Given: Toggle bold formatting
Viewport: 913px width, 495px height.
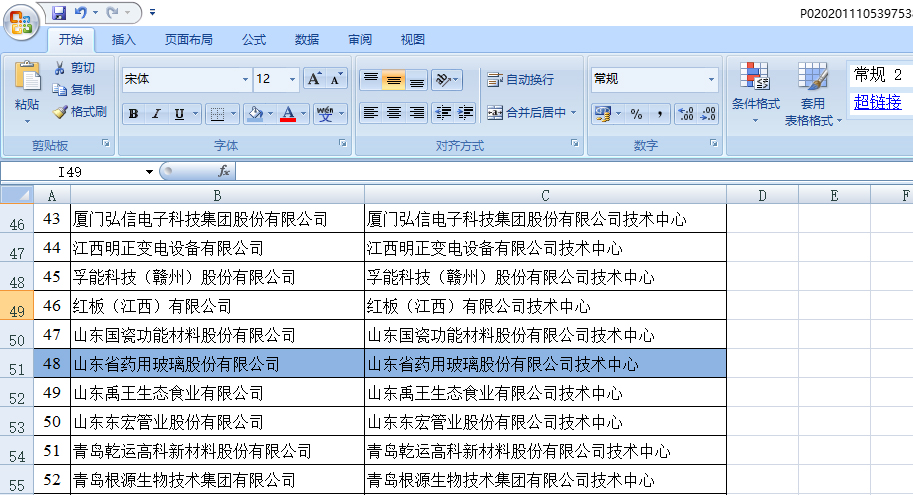Looking at the screenshot, I should click(133, 114).
